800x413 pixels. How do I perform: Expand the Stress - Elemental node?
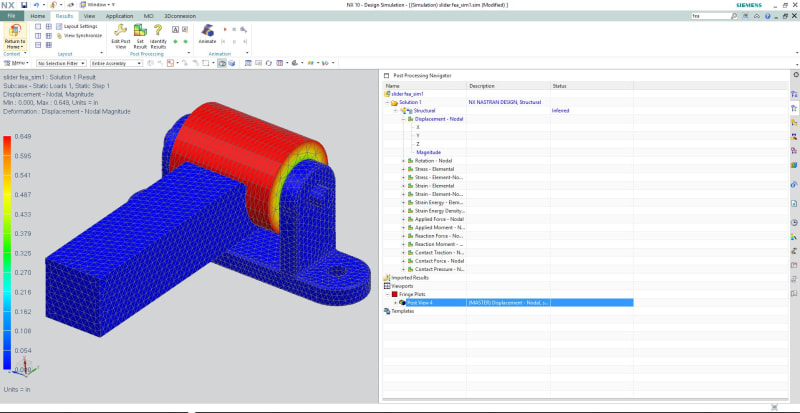pos(403,169)
